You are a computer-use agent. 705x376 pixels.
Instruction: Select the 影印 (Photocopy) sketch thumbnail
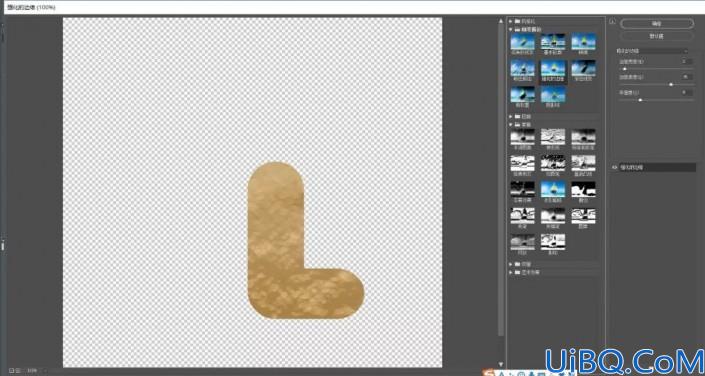coord(553,242)
